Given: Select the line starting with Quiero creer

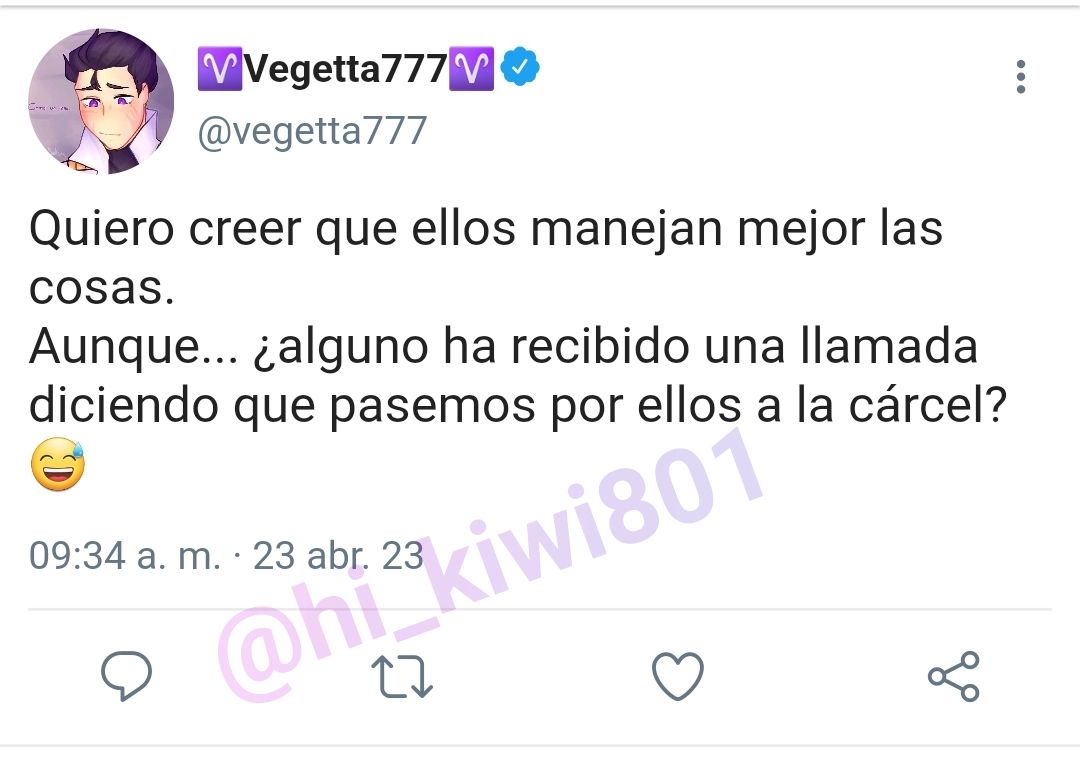Looking at the screenshot, I should pos(486,229).
